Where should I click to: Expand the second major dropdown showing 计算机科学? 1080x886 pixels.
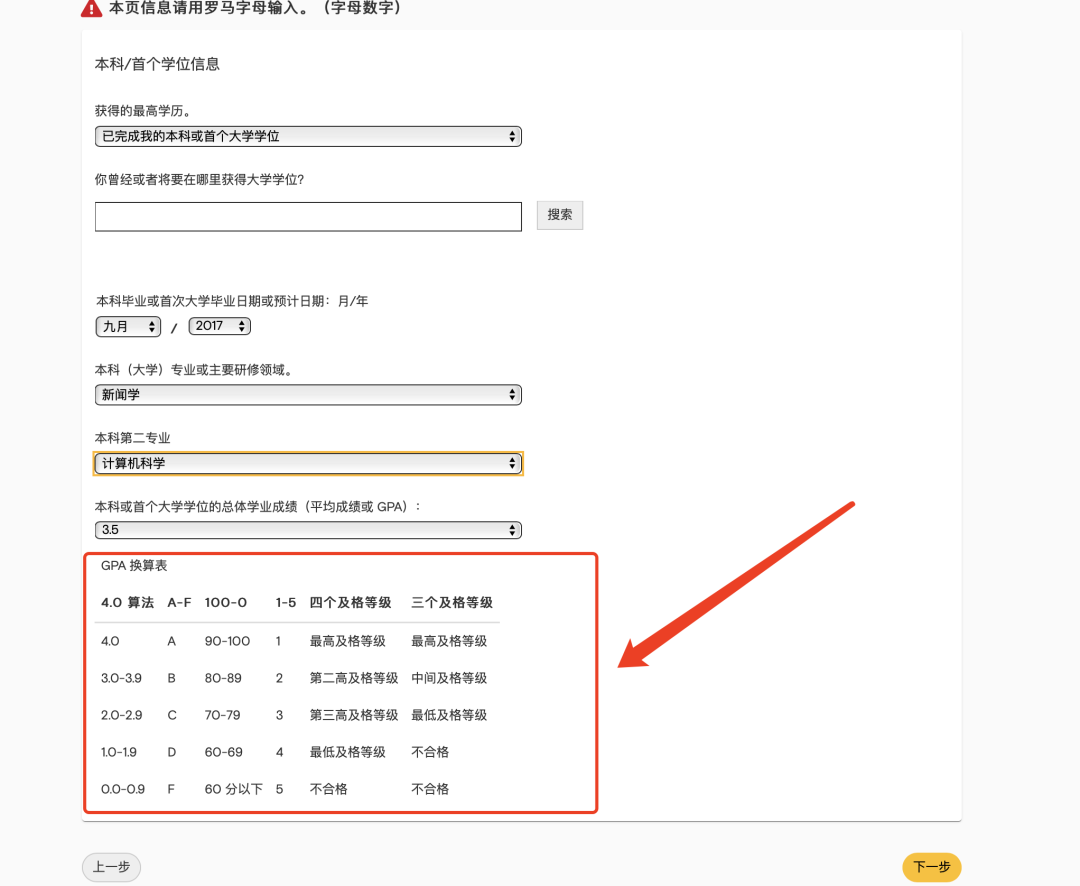[x=308, y=463]
